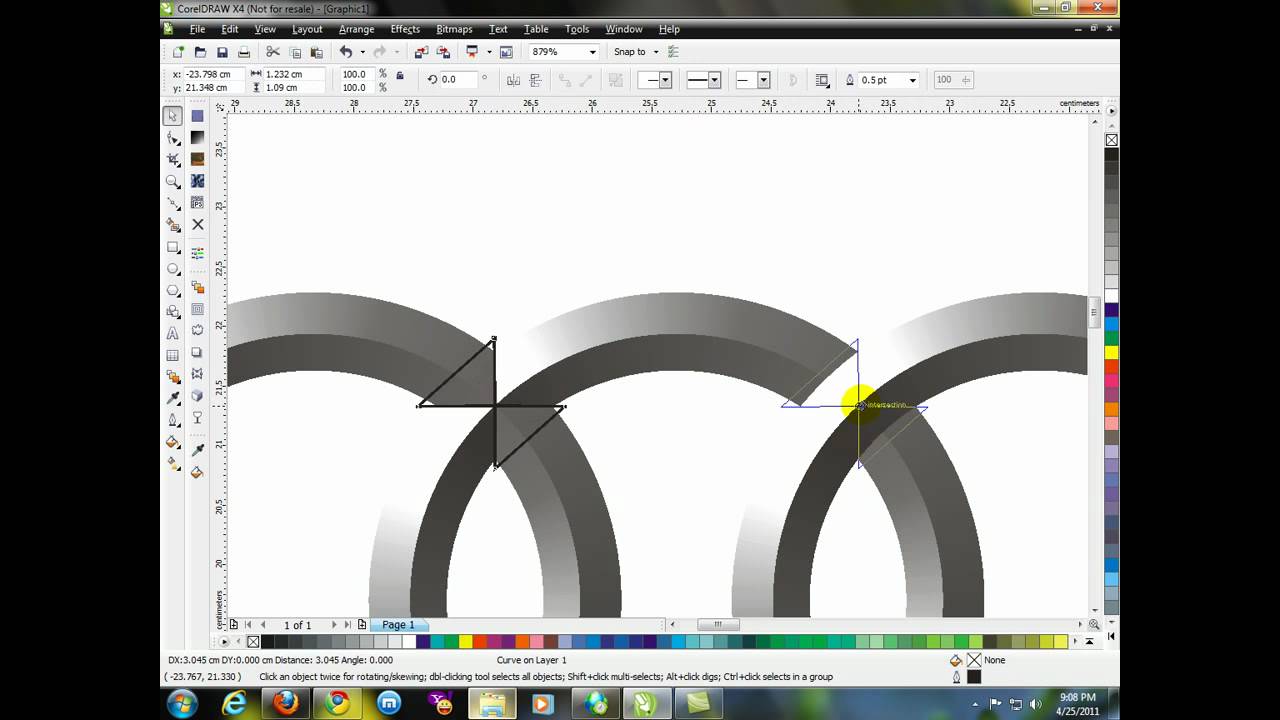
Task: Click the Open folder icon
Action: pyautogui.click(x=200, y=52)
